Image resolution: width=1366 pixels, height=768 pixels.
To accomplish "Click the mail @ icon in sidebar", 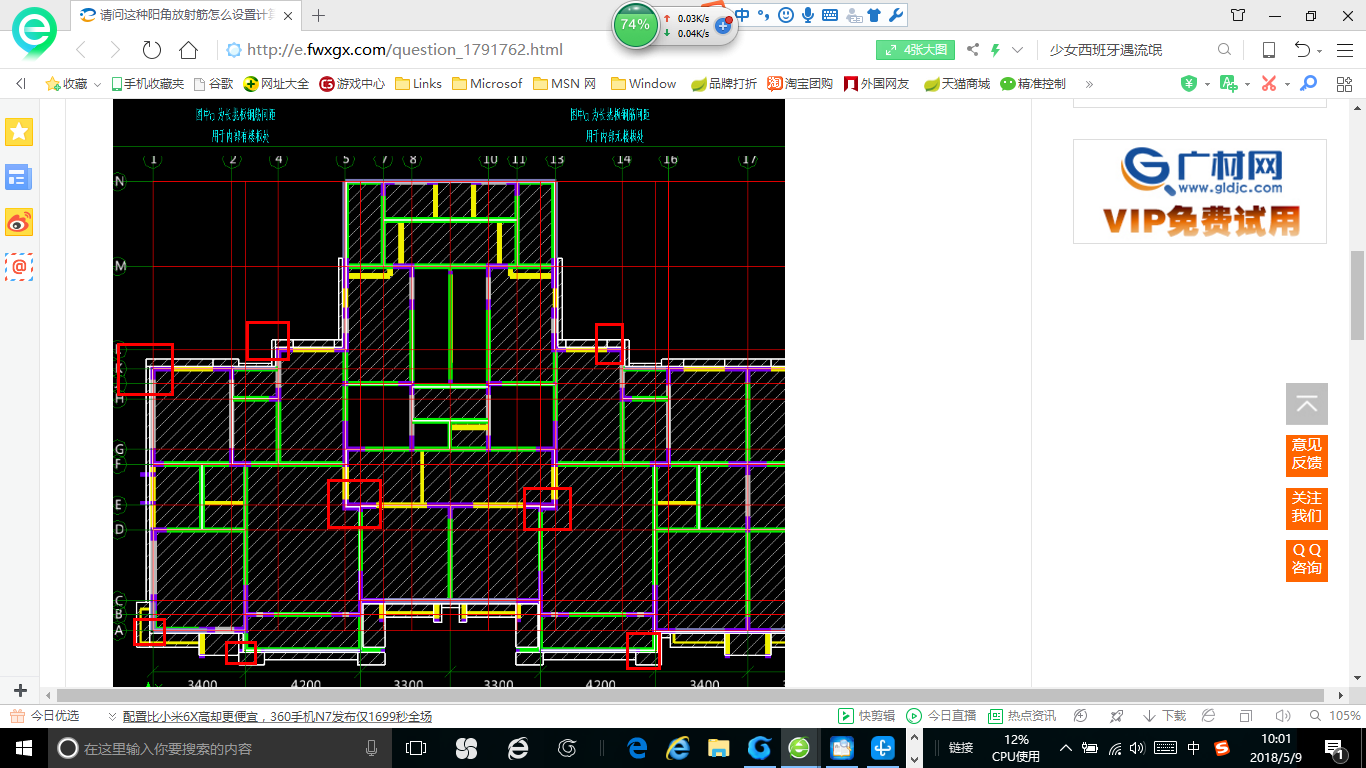I will pyautogui.click(x=19, y=267).
